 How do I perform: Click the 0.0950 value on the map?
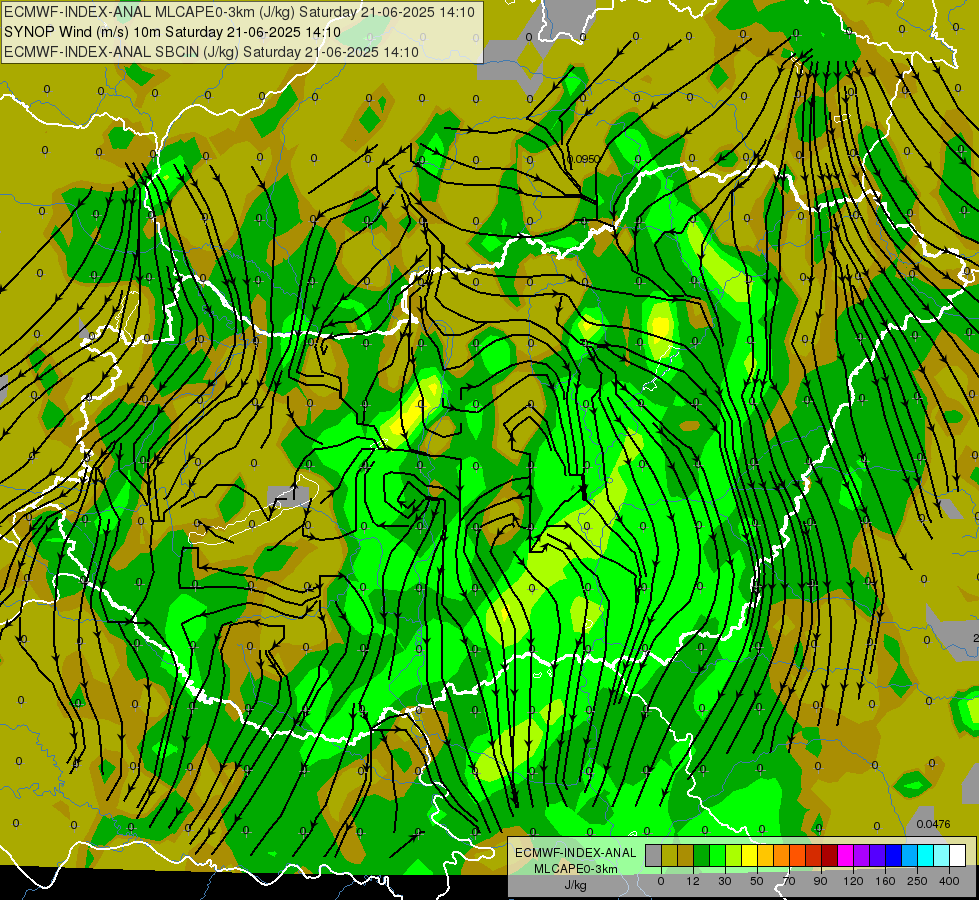pos(583,159)
